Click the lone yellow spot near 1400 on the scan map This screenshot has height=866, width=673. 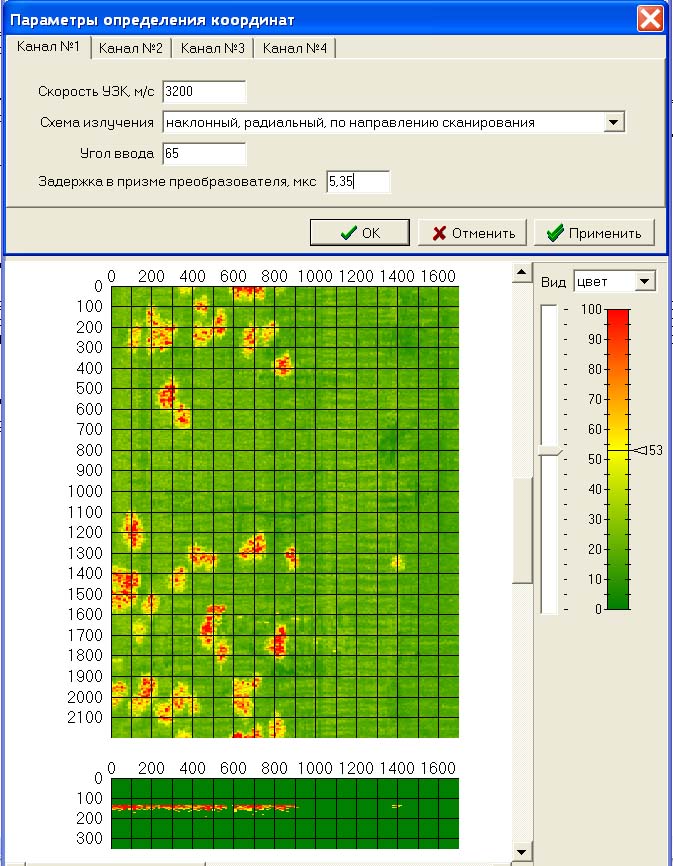coord(398,562)
